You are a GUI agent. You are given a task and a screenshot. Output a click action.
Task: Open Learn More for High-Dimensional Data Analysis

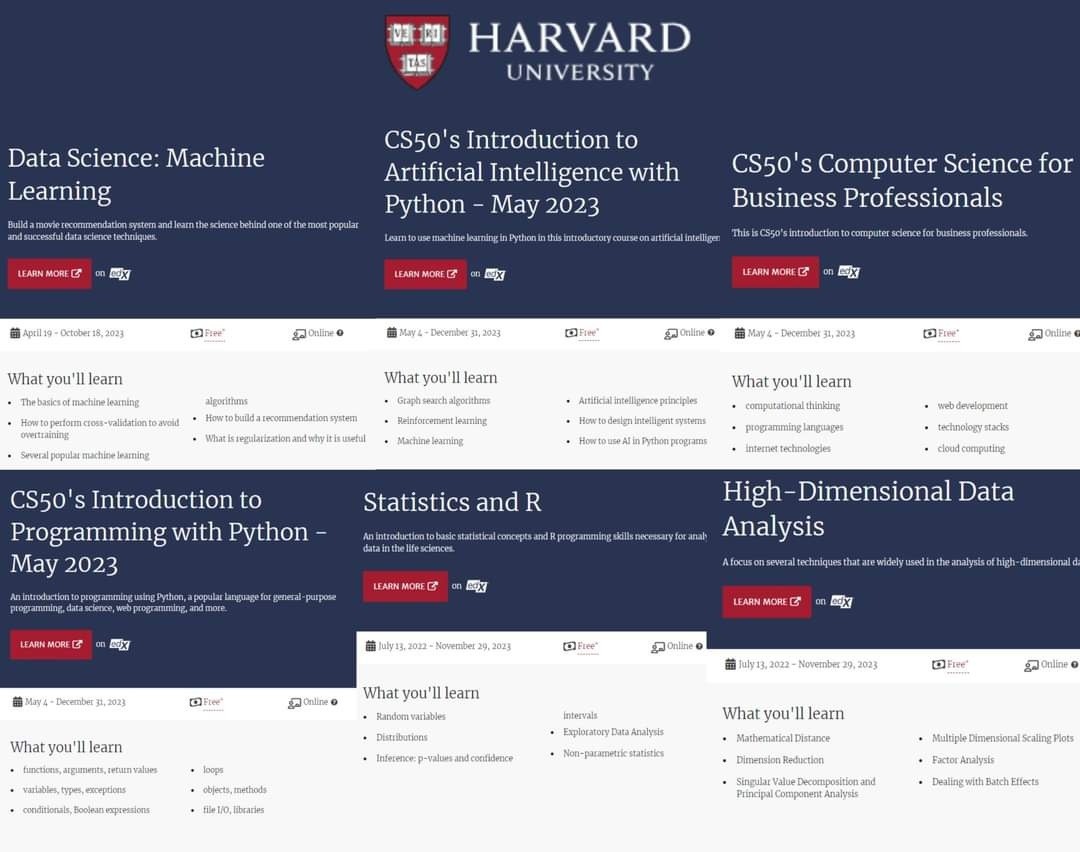(x=767, y=602)
